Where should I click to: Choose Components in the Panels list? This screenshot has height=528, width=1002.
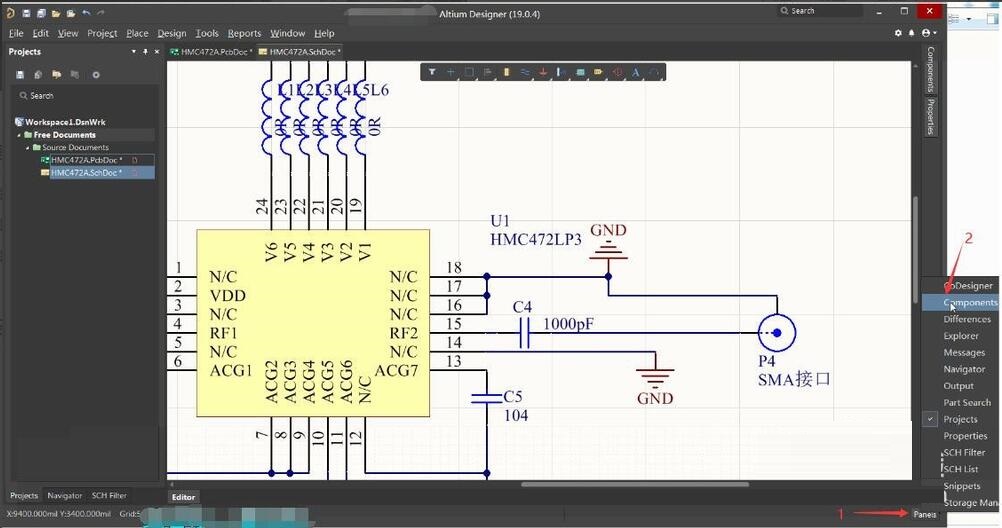click(x=960, y=302)
